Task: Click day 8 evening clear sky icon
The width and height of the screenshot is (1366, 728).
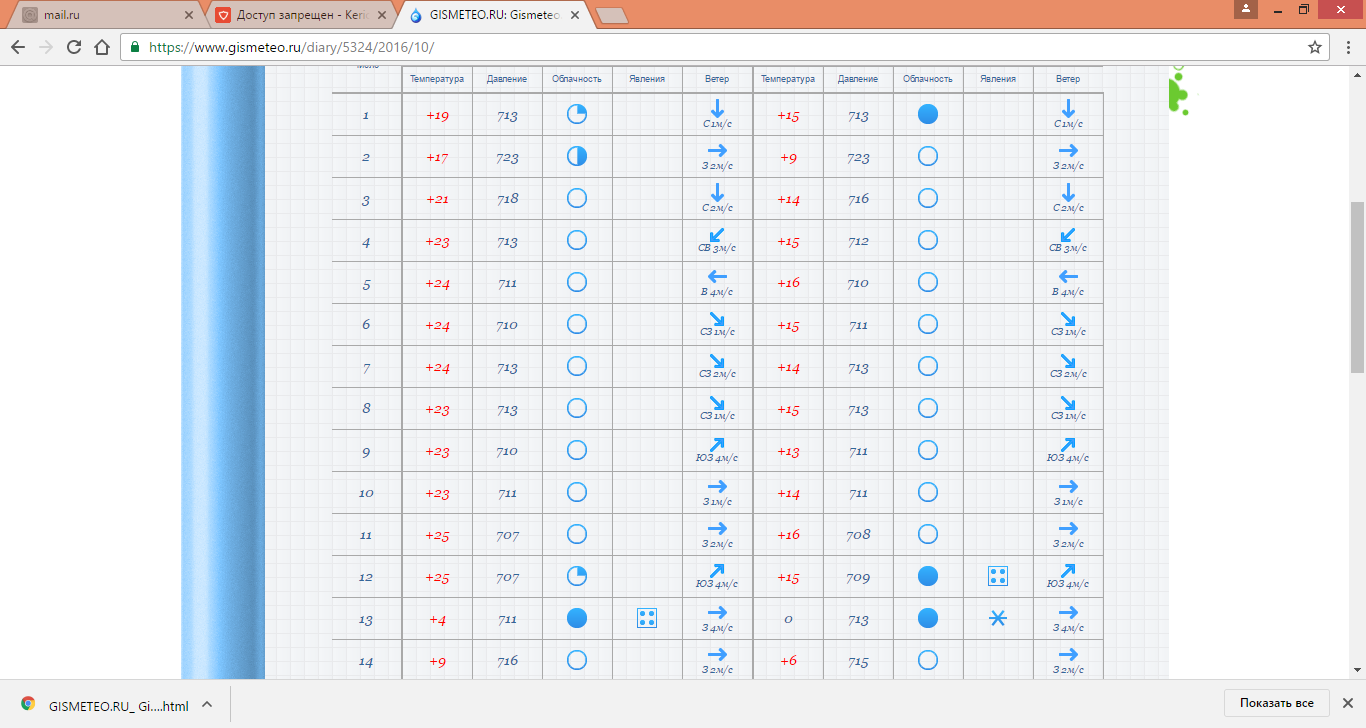Action: coord(928,408)
